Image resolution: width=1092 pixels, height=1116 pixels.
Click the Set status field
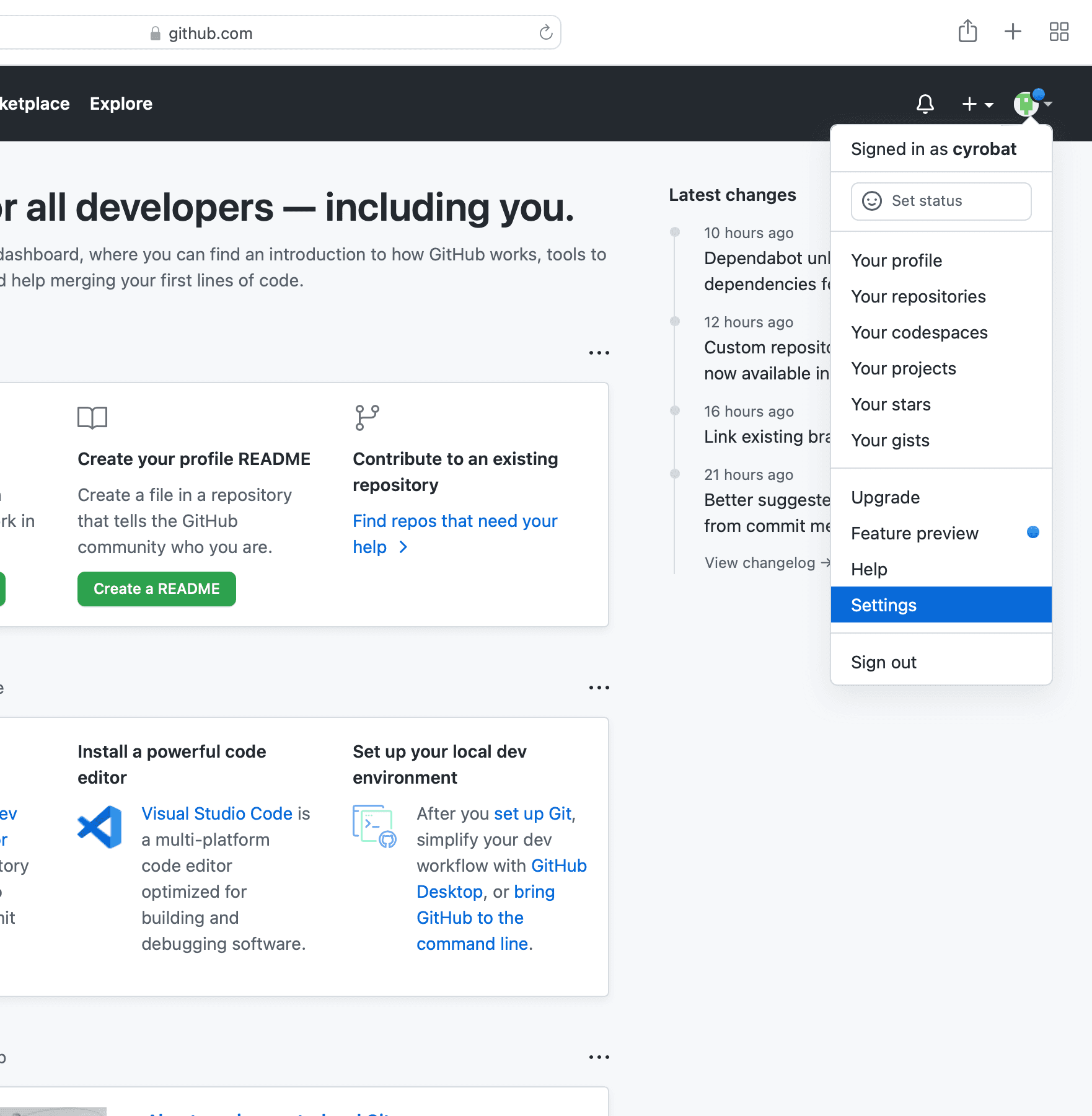click(x=941, y=201)
